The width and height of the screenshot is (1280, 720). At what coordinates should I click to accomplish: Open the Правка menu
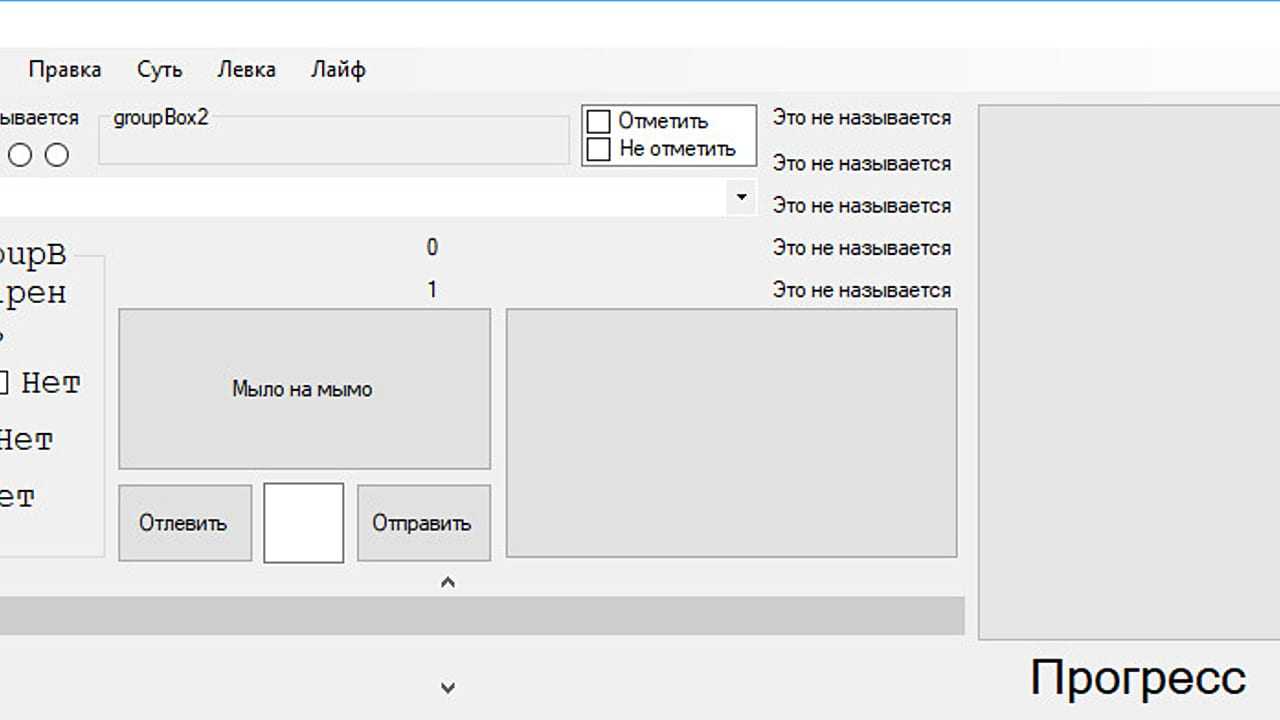point(65,70)
